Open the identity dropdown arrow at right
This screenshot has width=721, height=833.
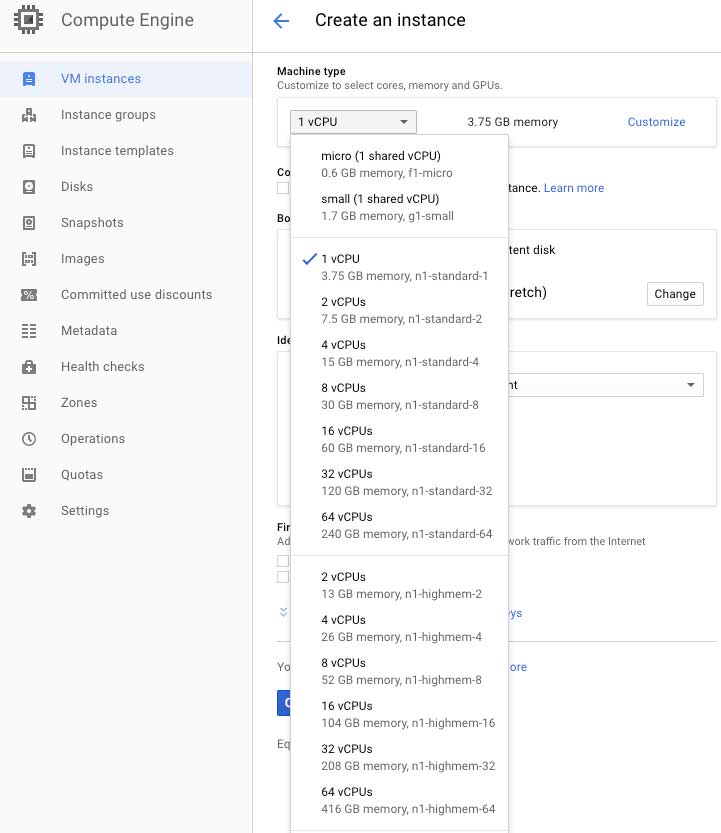click(x=691, y=385)
